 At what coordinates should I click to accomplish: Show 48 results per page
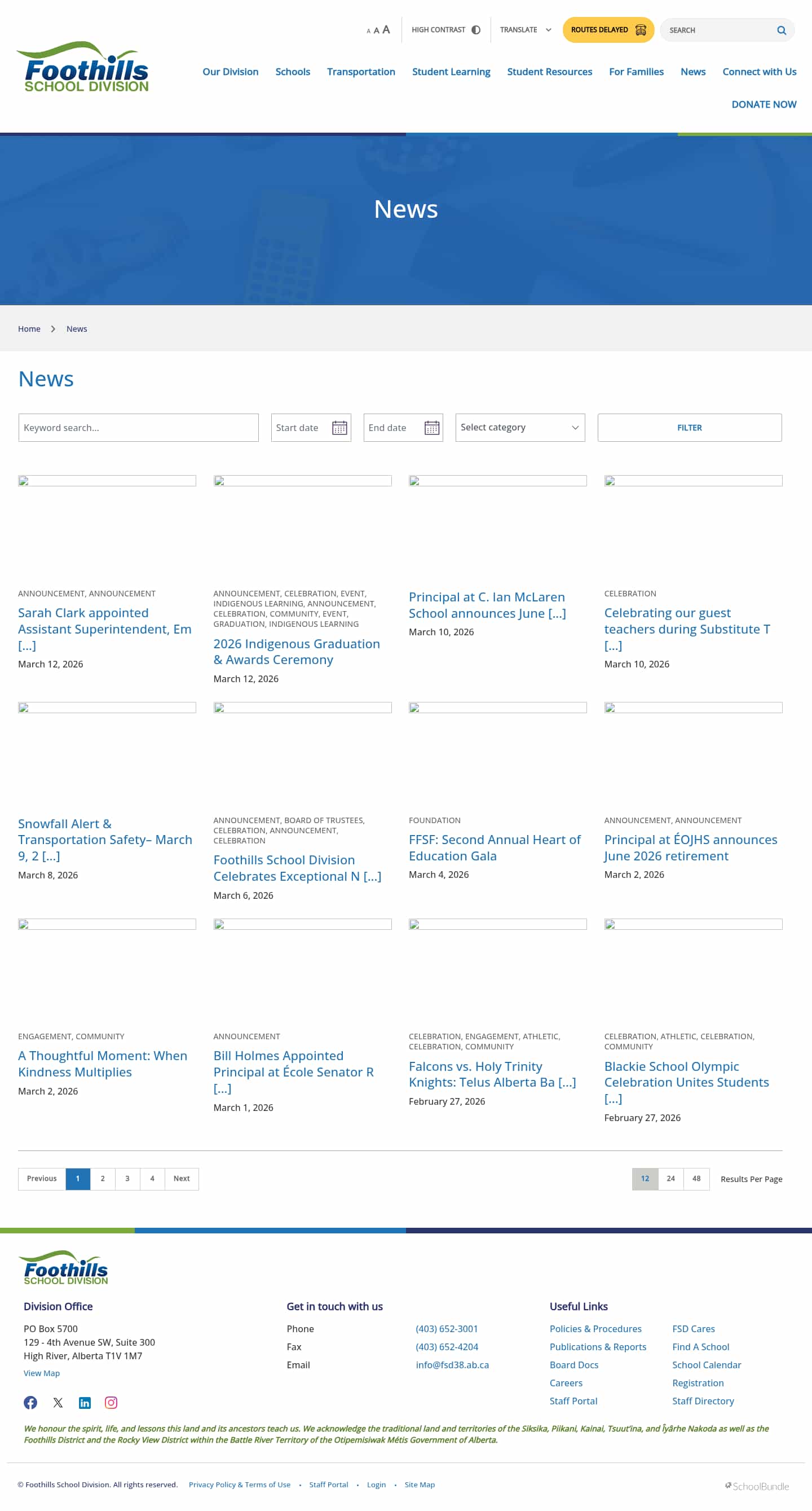tap(696, 1179)
